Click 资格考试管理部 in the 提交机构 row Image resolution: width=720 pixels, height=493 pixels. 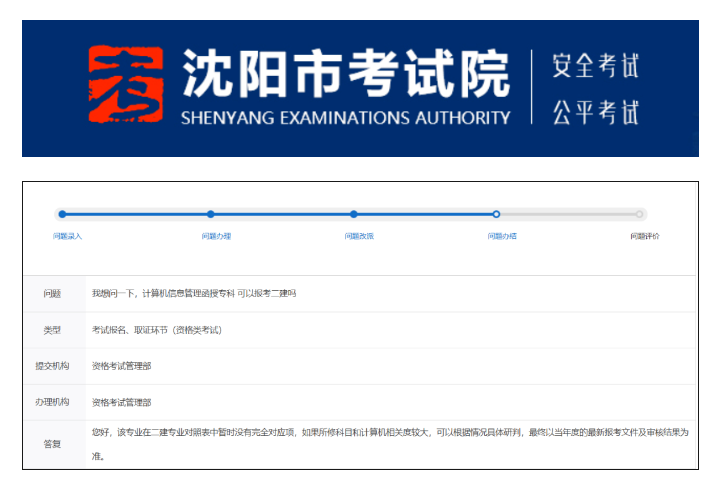tap(121, 366)
